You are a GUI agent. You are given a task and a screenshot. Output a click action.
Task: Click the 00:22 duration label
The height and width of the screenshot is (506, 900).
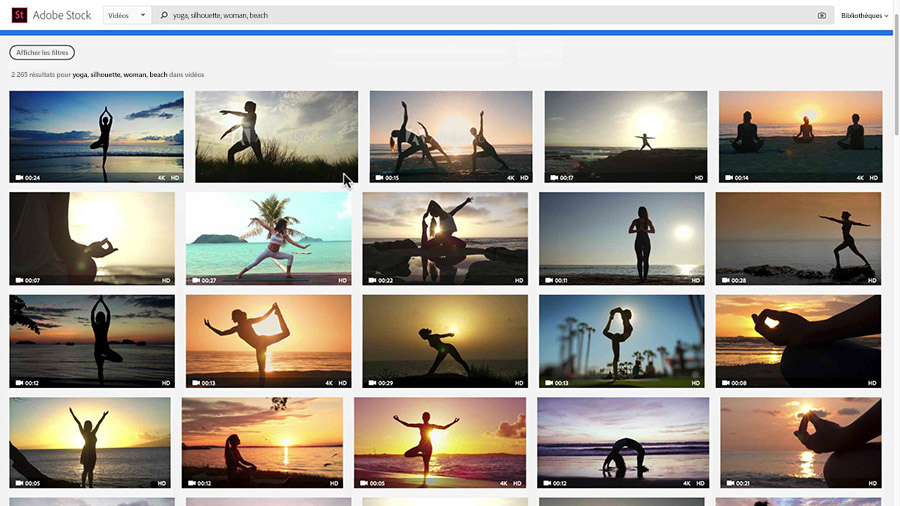pos(386,281)
